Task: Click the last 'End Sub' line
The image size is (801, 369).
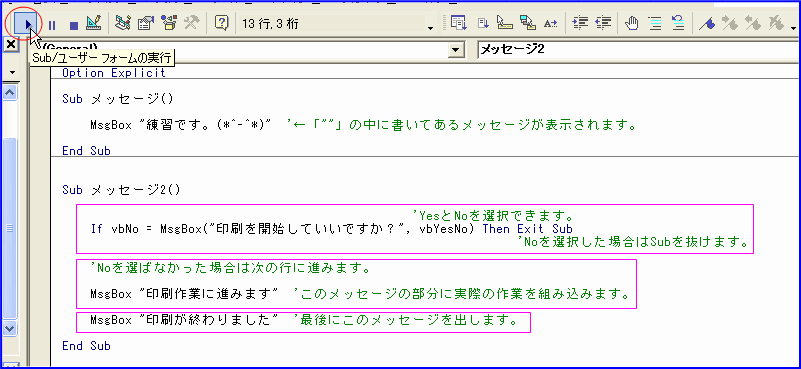Action: [86, 346]
